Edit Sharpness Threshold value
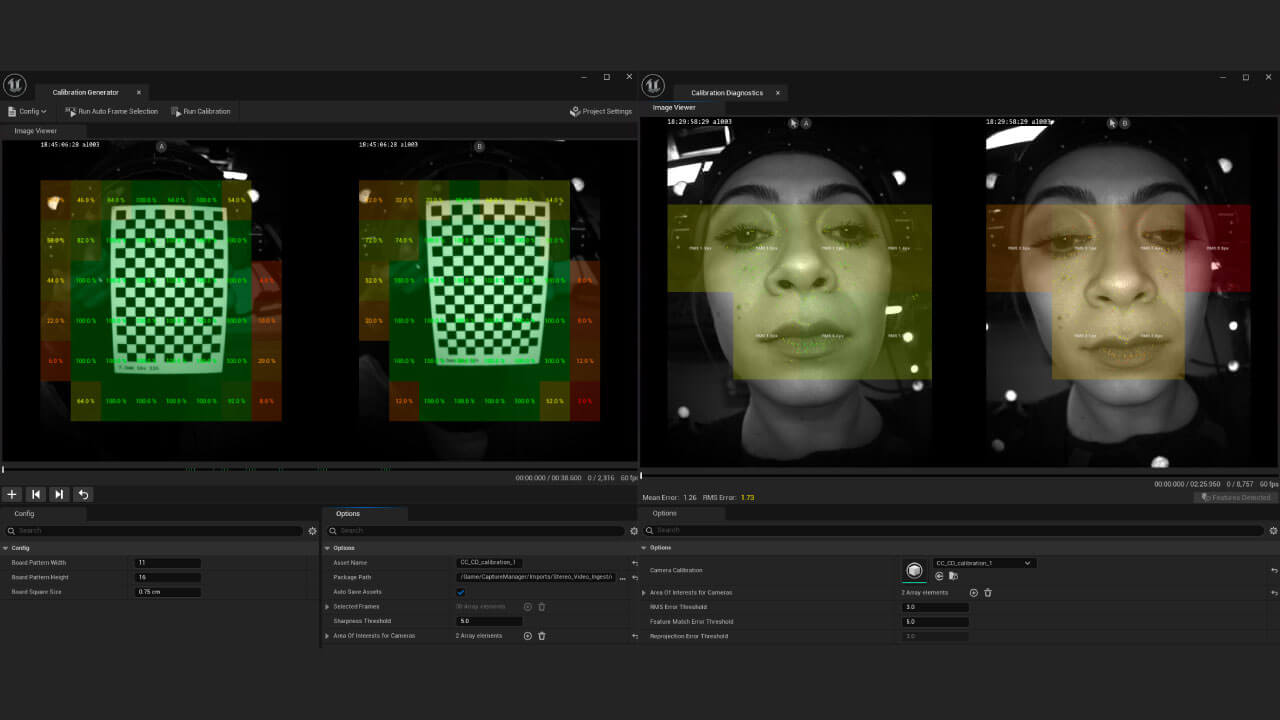Image resolution: width=1280 pixels, height=720 pixels. (490, 621)
